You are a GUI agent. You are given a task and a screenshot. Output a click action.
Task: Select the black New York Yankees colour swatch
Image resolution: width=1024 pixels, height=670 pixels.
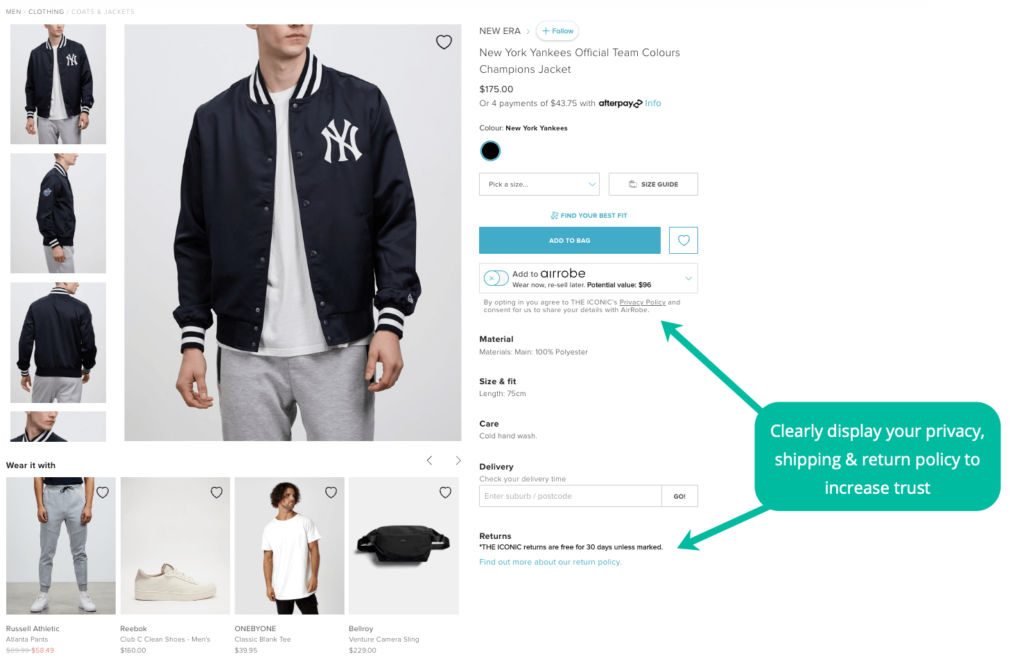click(x=490, y=151)
